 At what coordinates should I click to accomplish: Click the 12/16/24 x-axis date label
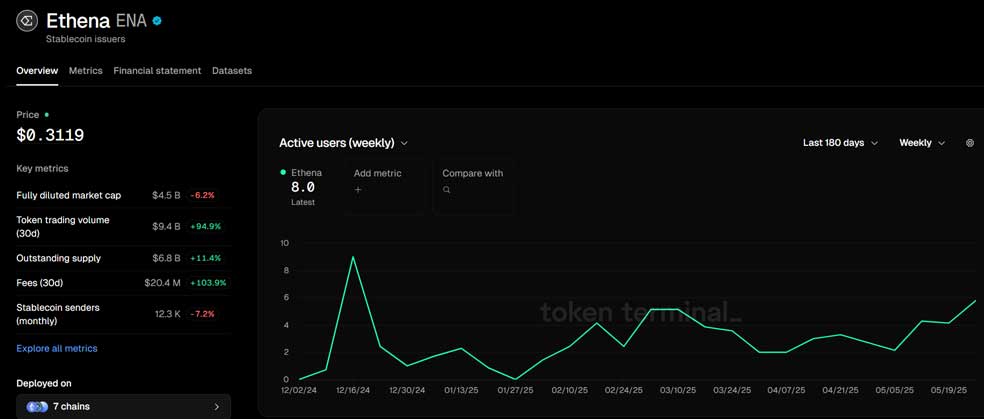coord(353,390)
